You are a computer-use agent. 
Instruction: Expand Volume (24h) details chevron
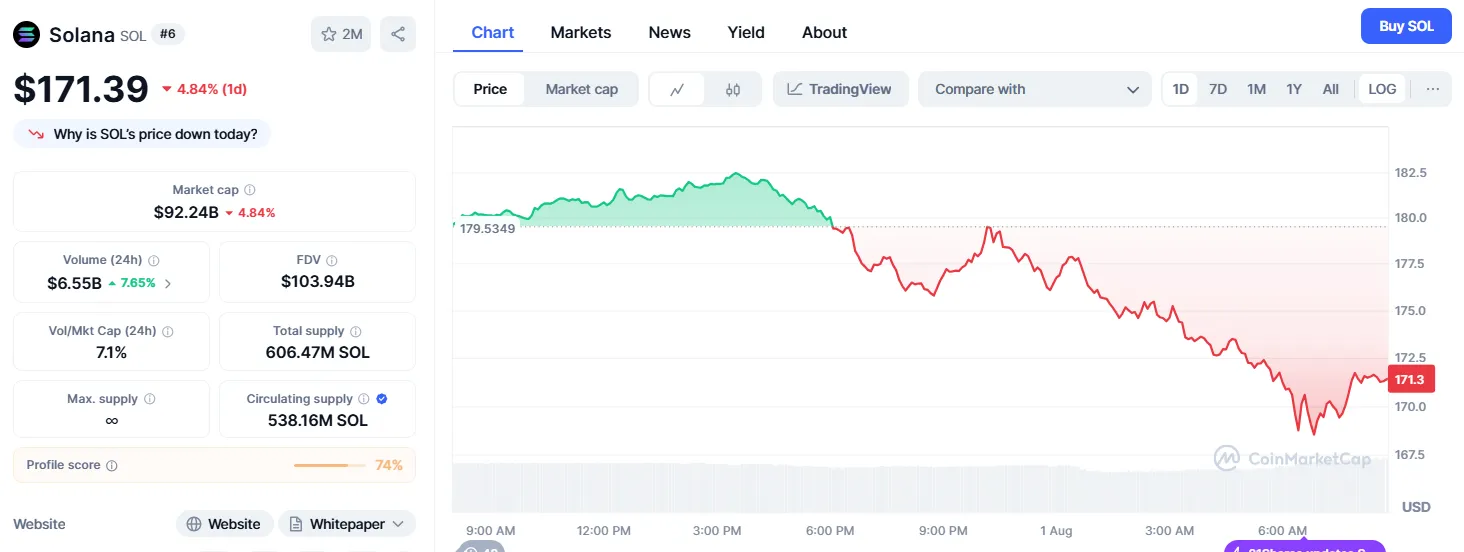click(x=168, y=283)
